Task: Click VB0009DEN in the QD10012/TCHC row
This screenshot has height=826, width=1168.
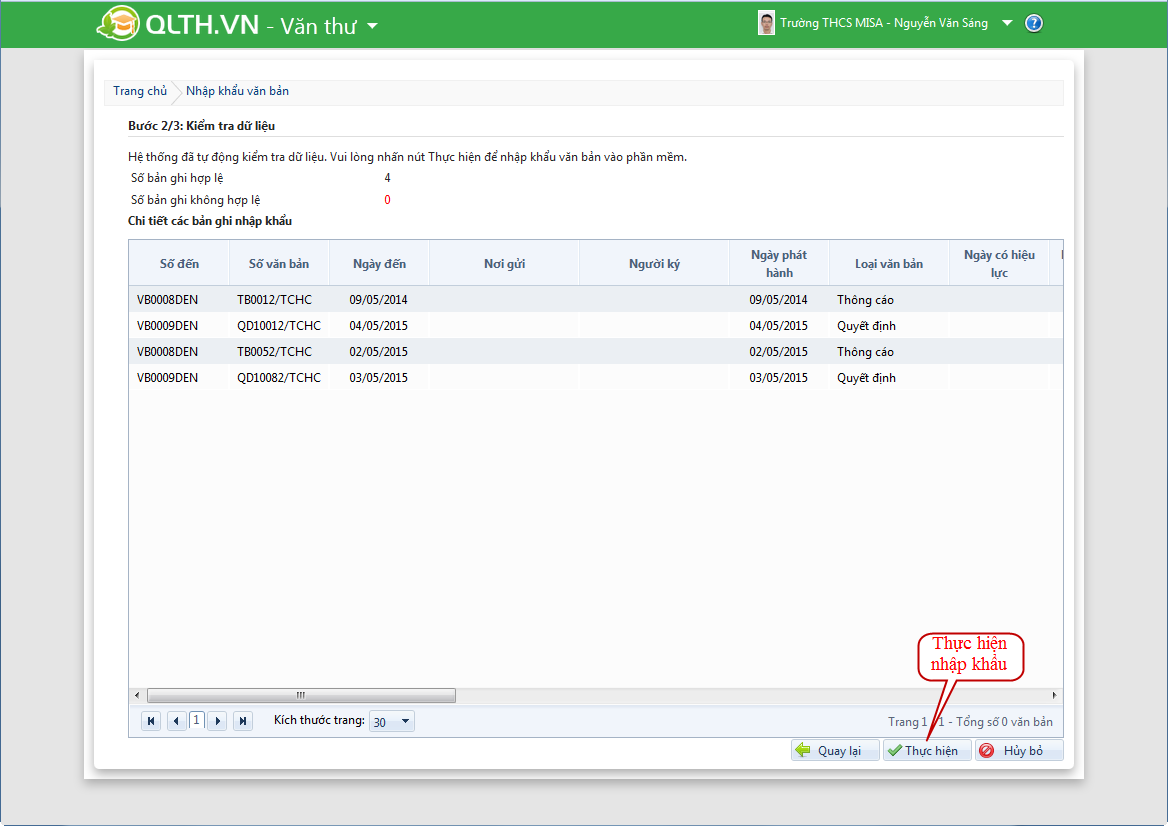Action: (x=168, y=325)
